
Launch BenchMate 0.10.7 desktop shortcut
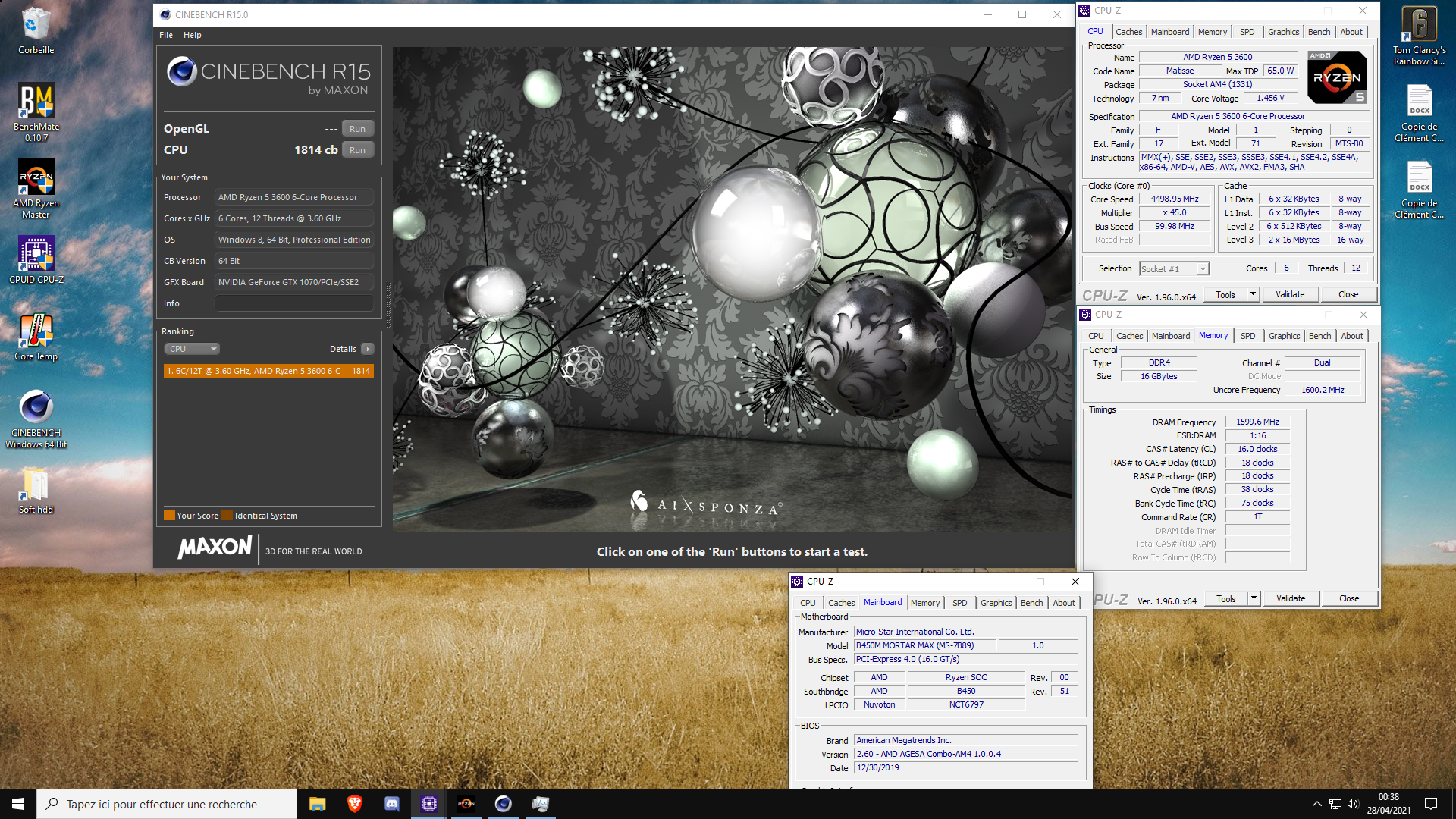tap(36, 112)
